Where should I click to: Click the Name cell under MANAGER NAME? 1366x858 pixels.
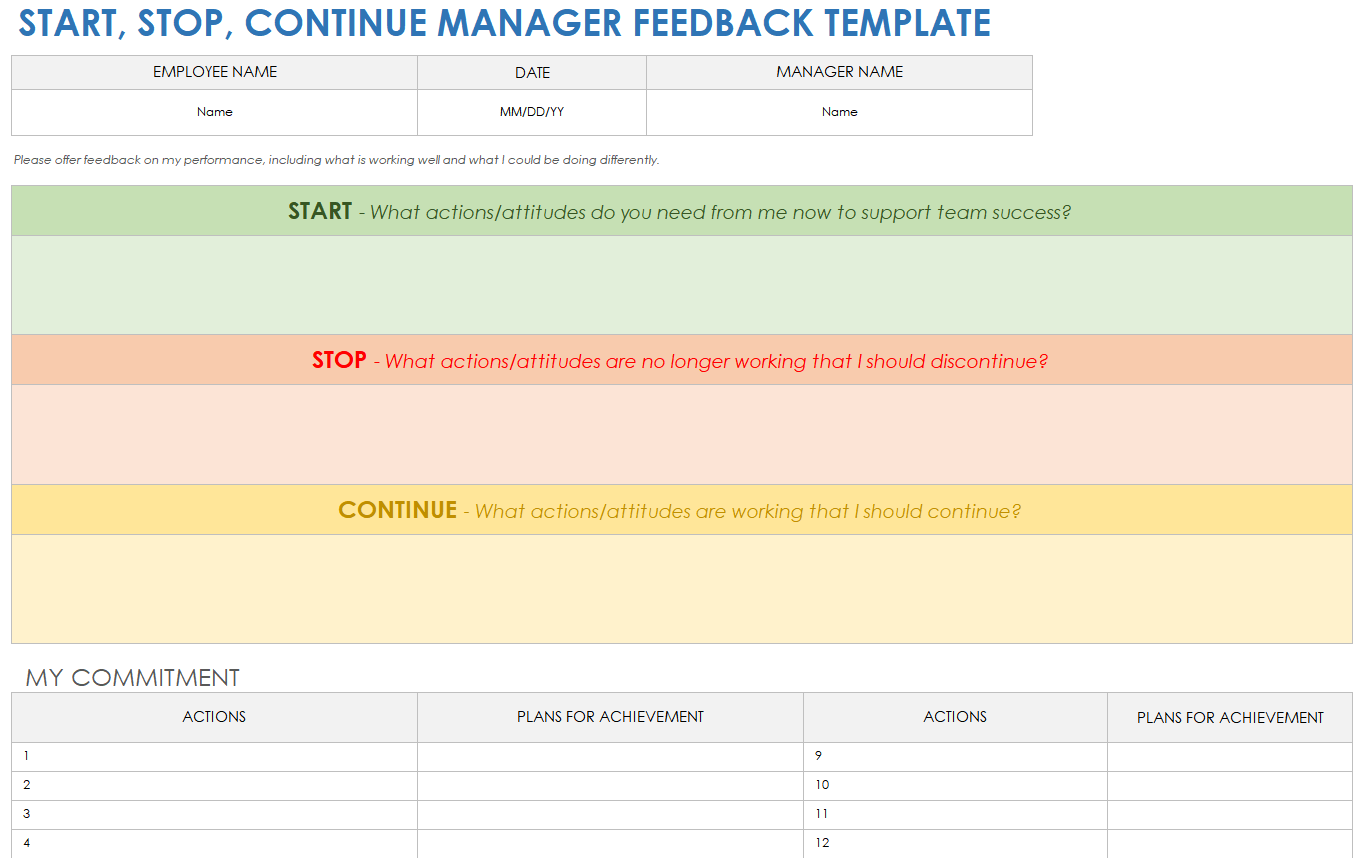click(839, 112)
